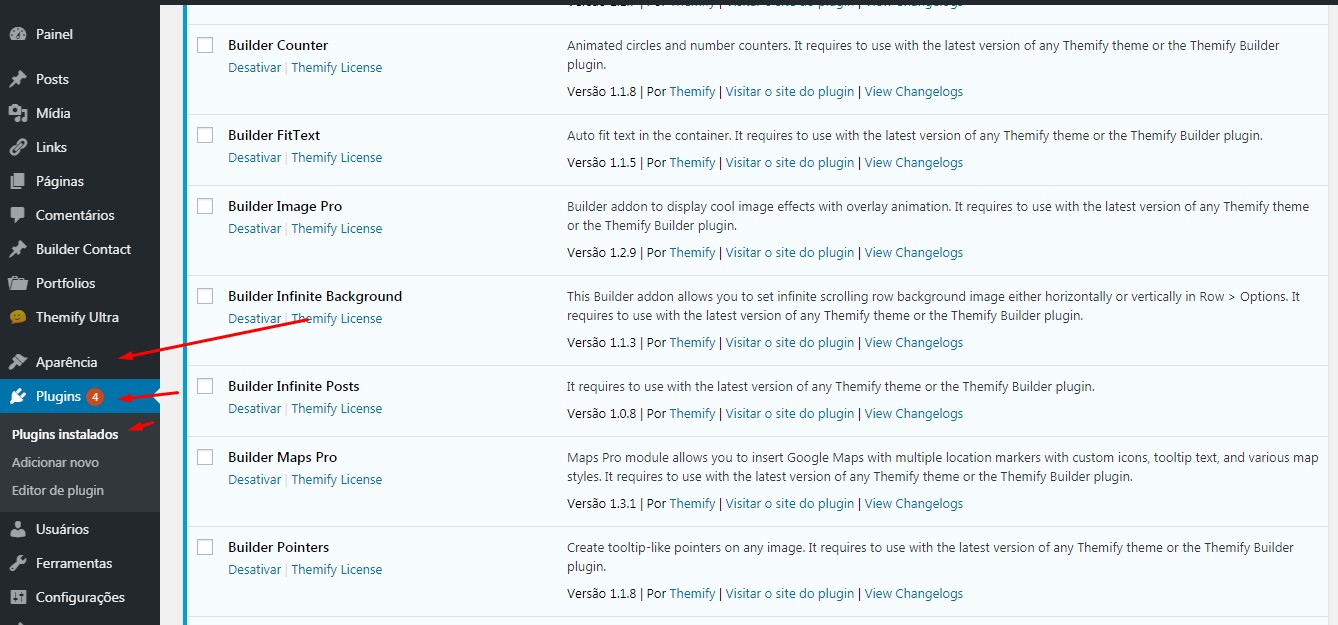
Task: Select the Builder Maps Pro checkbox
Action: (x=205, y=457)
